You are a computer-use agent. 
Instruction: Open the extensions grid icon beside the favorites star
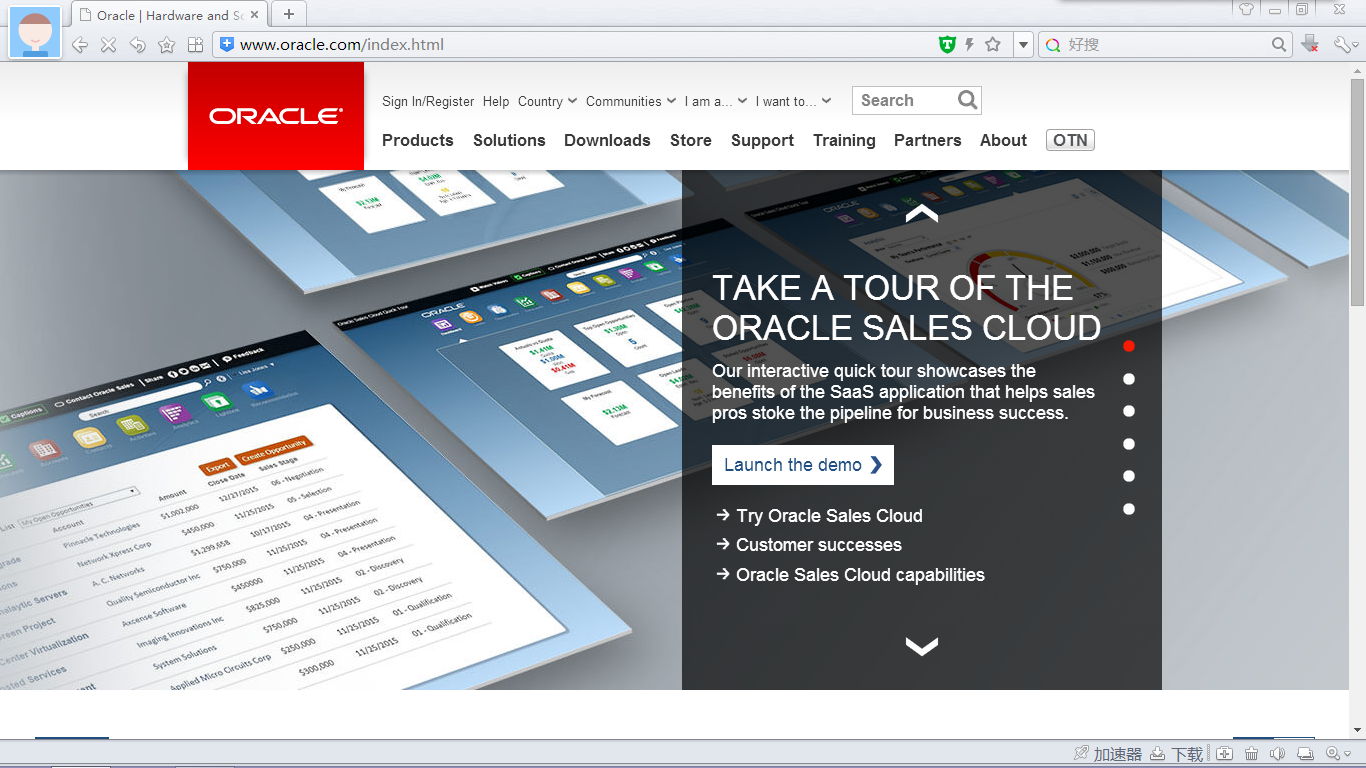196,45
